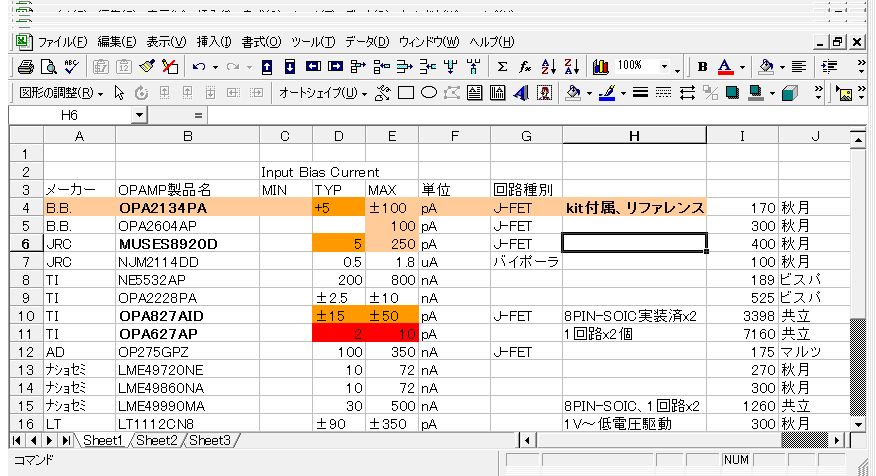Select column header H
The image size is (876, 476).
tap(634, 136)
